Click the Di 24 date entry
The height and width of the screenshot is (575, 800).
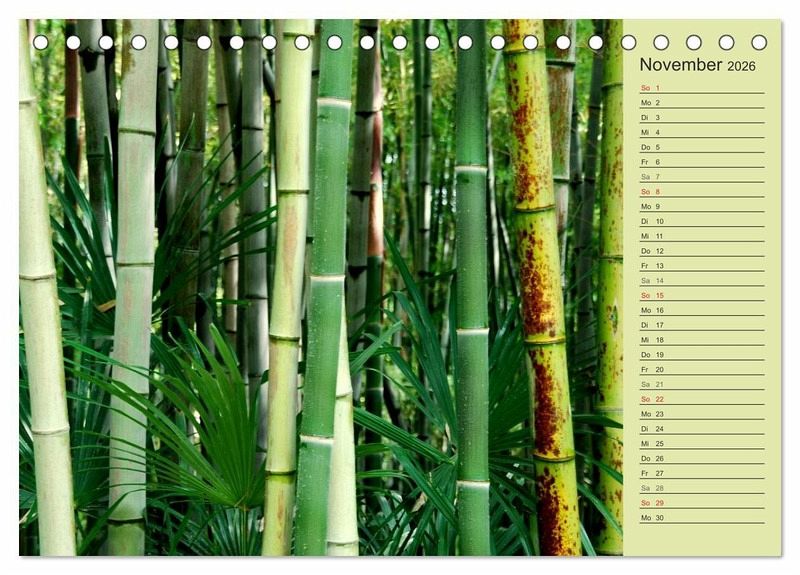(x=700, y=429)
